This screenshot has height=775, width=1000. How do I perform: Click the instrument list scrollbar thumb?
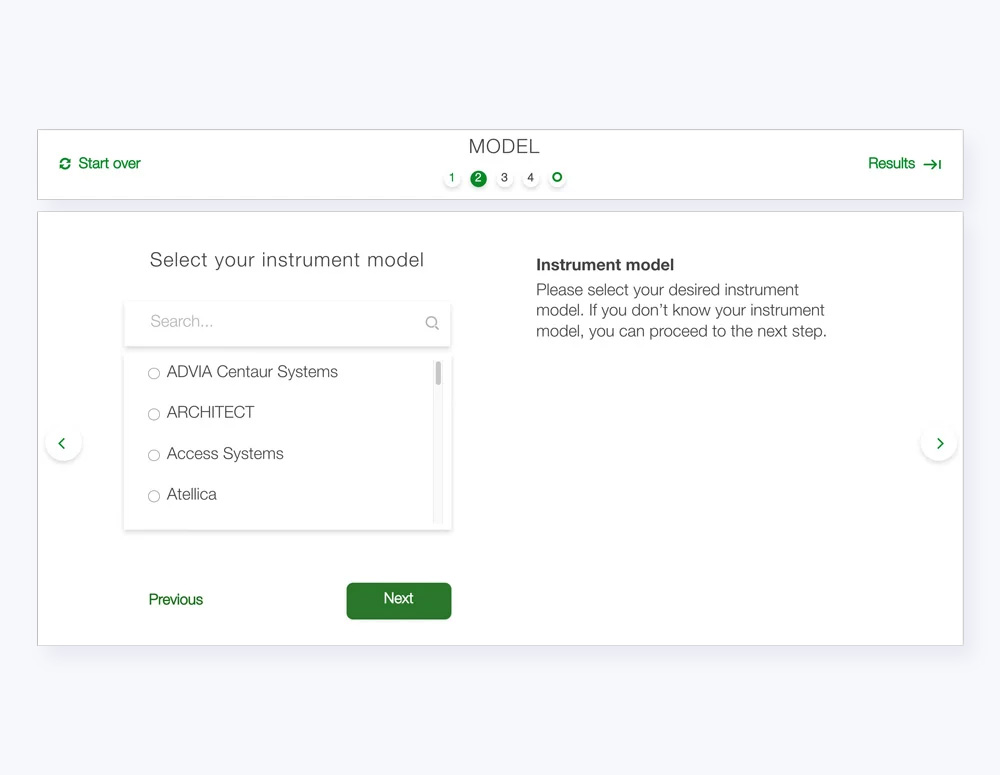pos(438,373)
